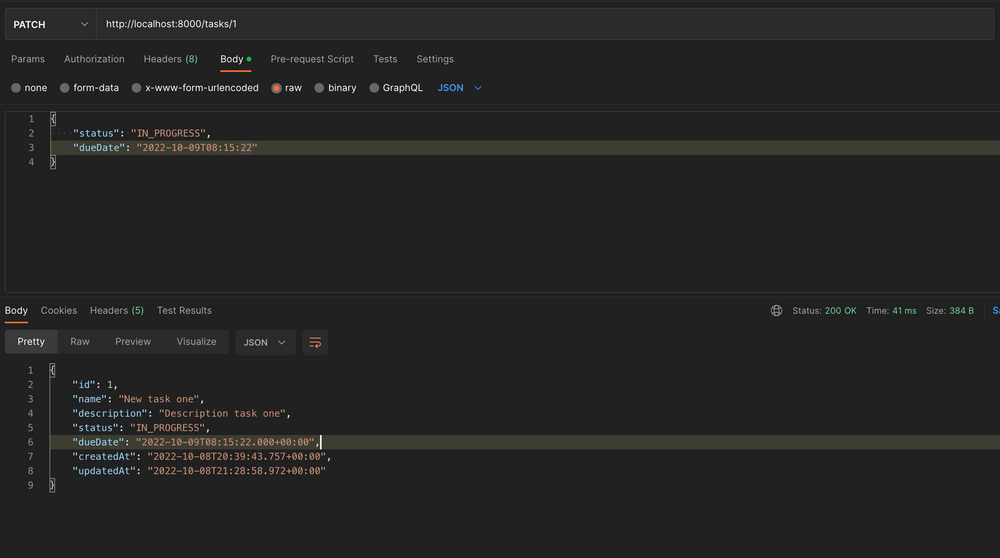
Task: Select the Visualize response view
Action: tap(196, 342)
